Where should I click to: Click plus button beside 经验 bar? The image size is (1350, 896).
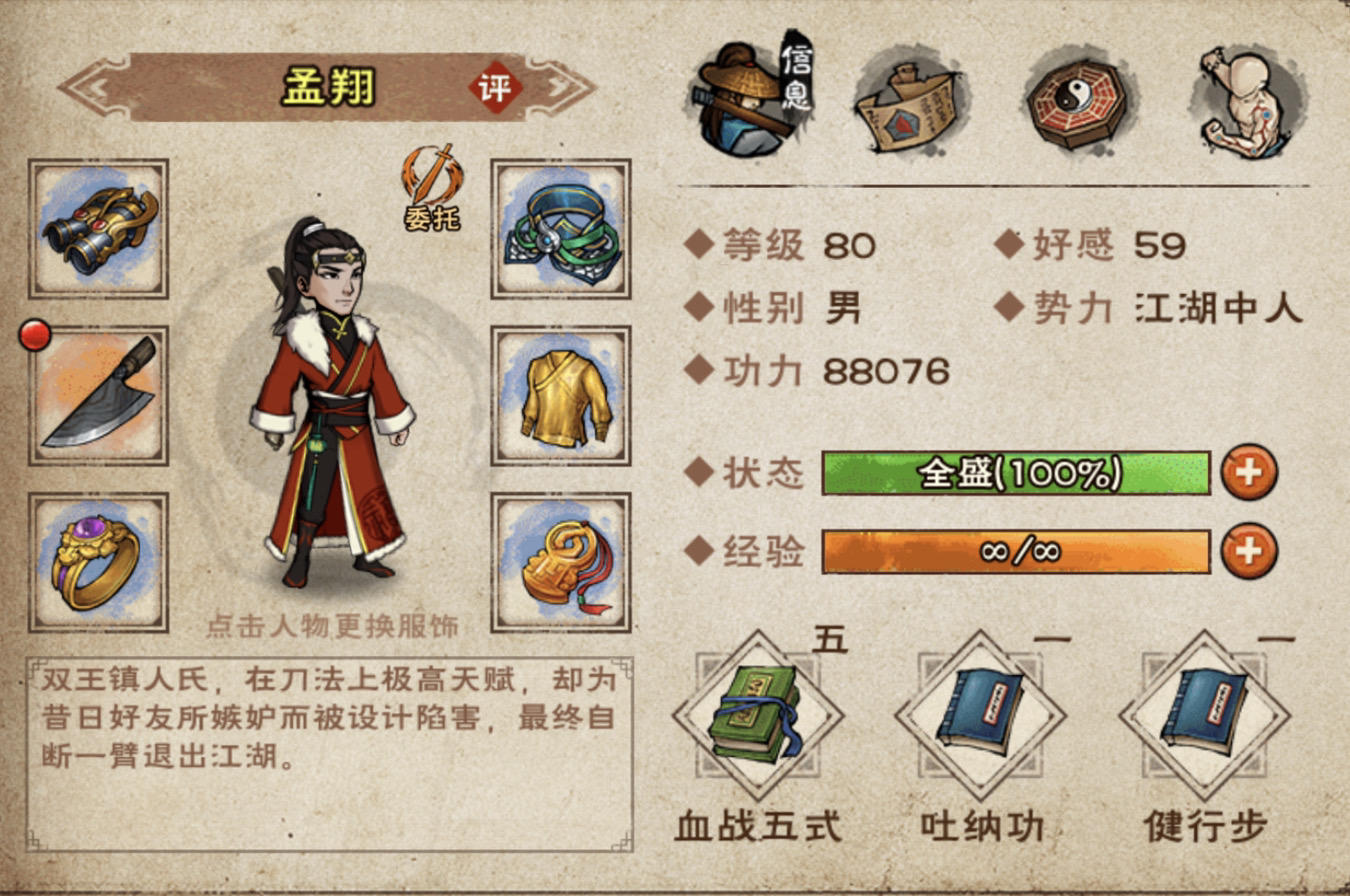pos(1249,551)
